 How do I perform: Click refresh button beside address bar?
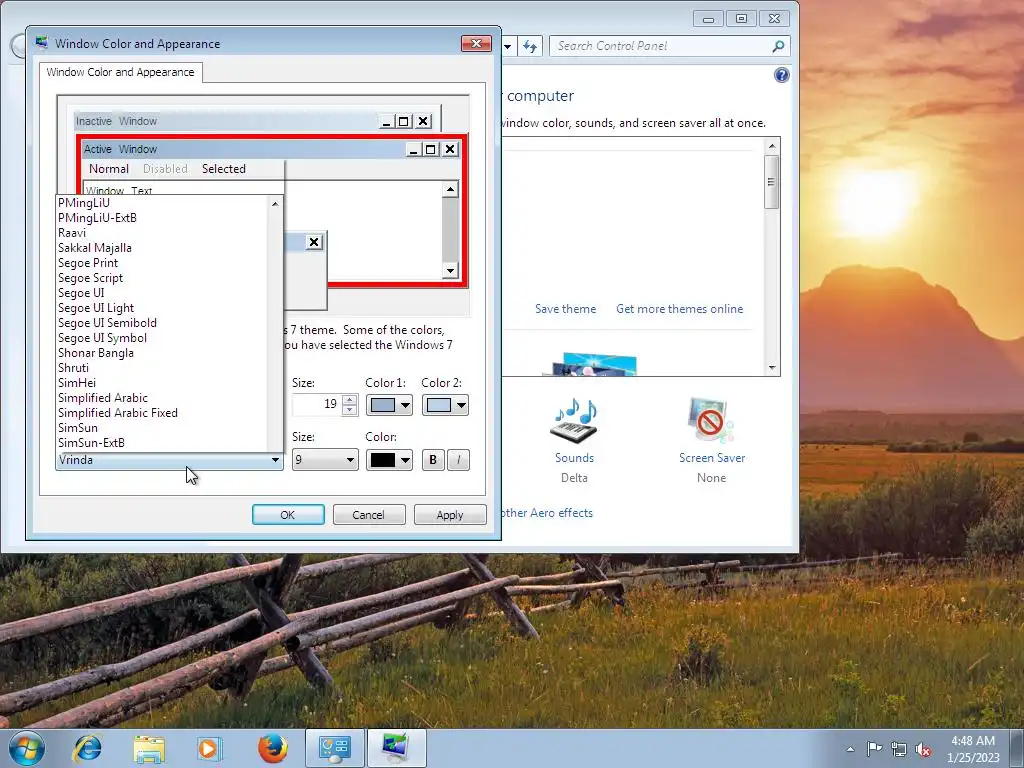(530, 46)
